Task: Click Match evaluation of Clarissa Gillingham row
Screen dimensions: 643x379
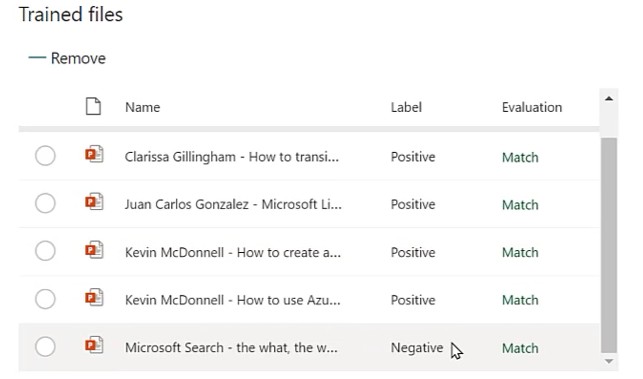Action: pyautogui.click(x=520, y=158)
